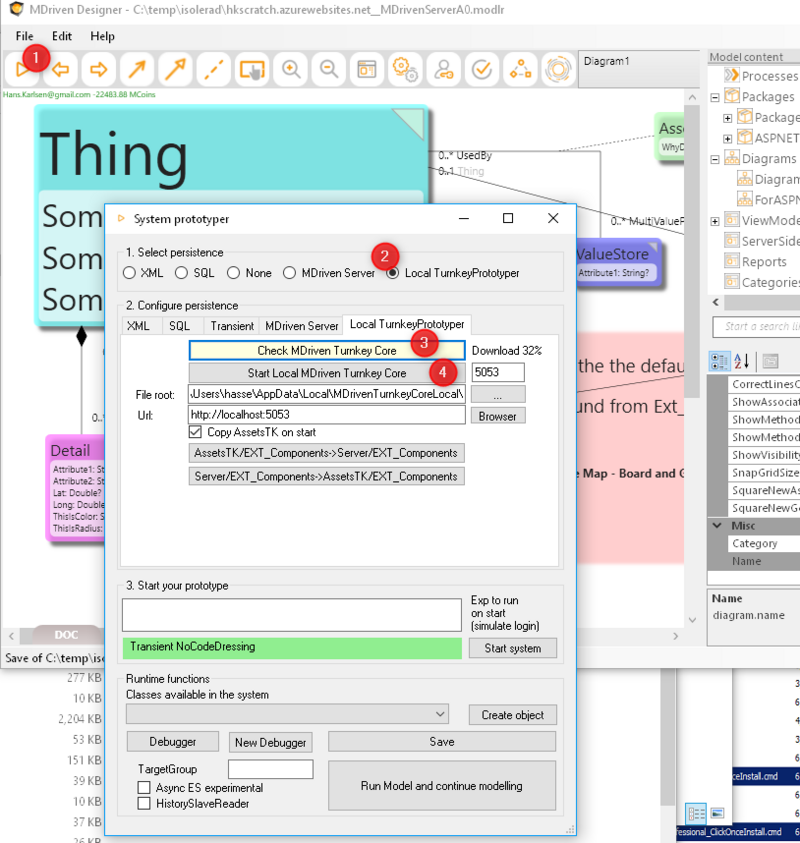The image size is (800, 843).
Task: Click the zoom out magnifier icon
Action: pos(328,69)
